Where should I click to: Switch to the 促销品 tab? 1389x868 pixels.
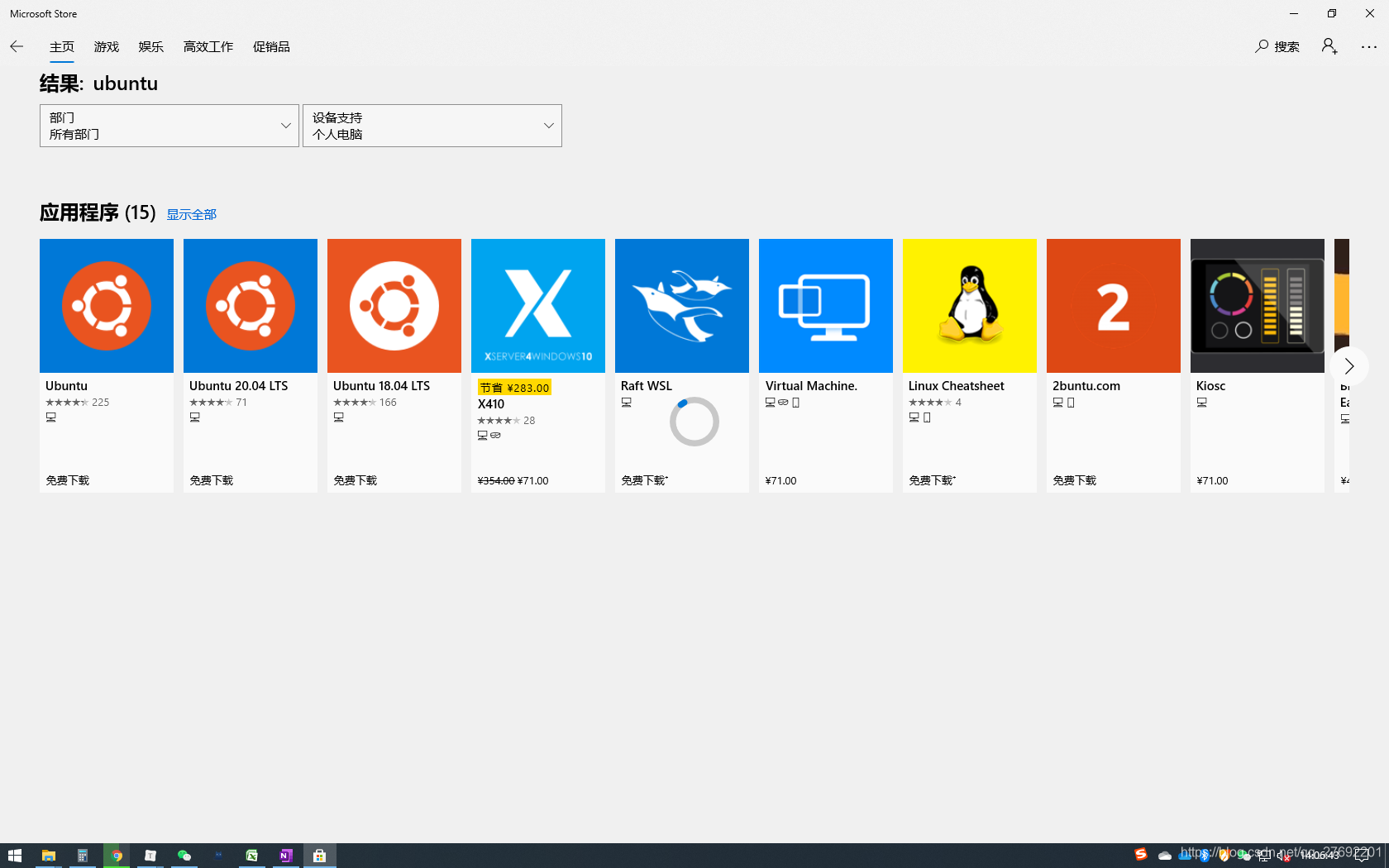click(271, 46)
